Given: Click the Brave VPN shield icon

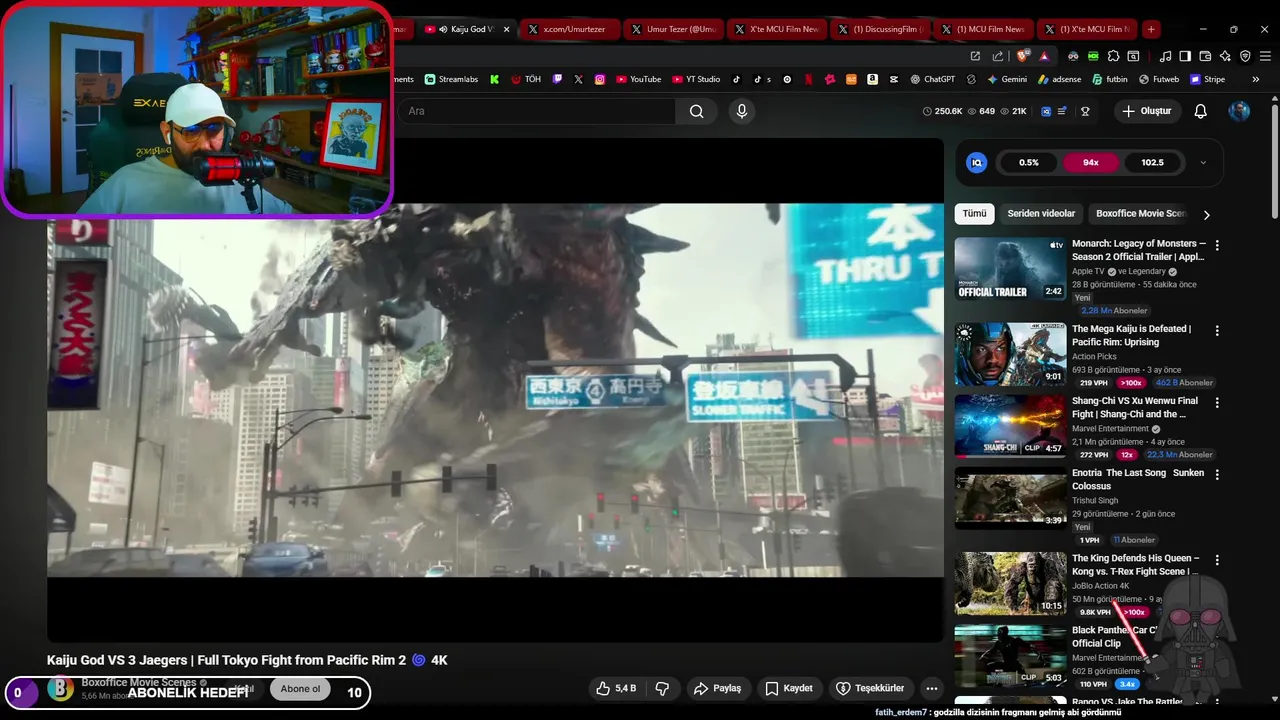Looking at the screenshot, I should click(1245, 56).
